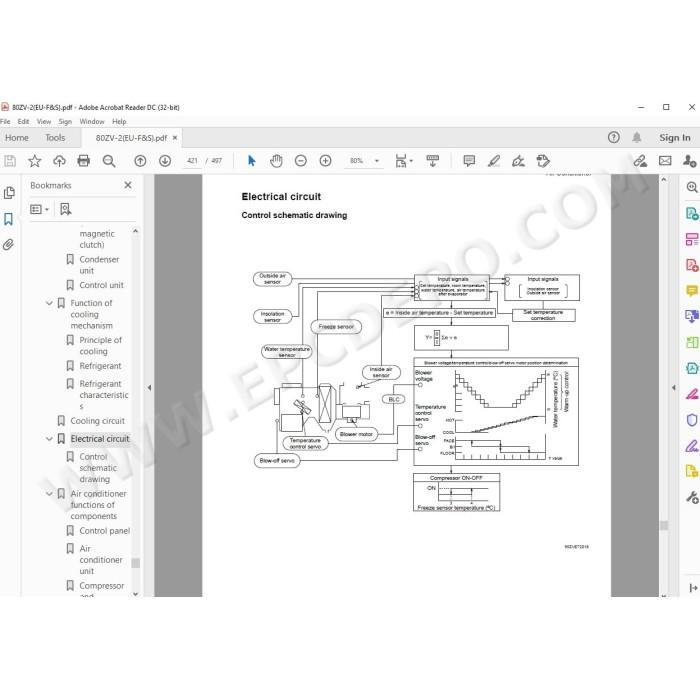Activate the Hand pan tool
The width and height of the screenshot is (700, 700).
click(x=276, y=161)
